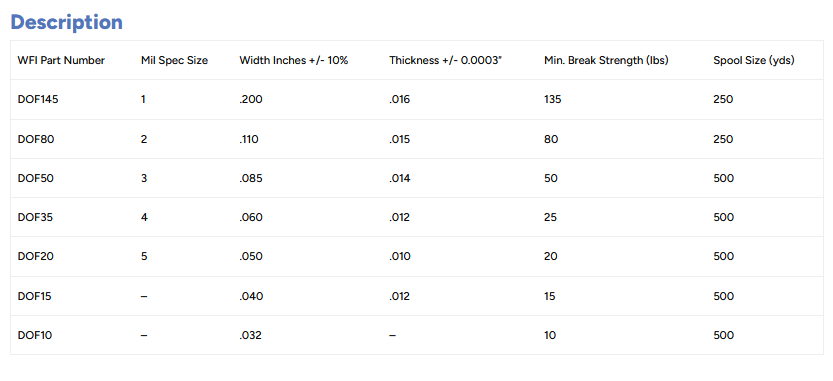Click the .200 width value
833x381 pixels.
251,99
